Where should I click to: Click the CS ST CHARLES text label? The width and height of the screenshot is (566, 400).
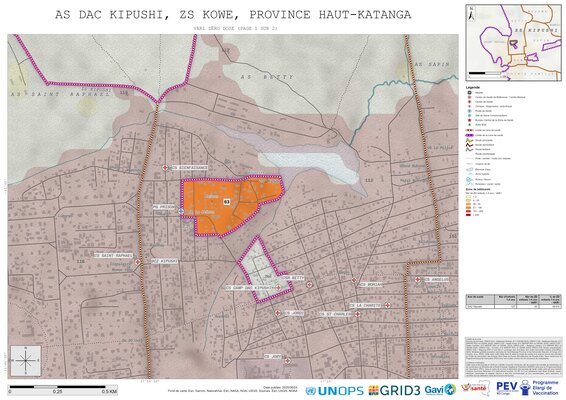[335, 314]
